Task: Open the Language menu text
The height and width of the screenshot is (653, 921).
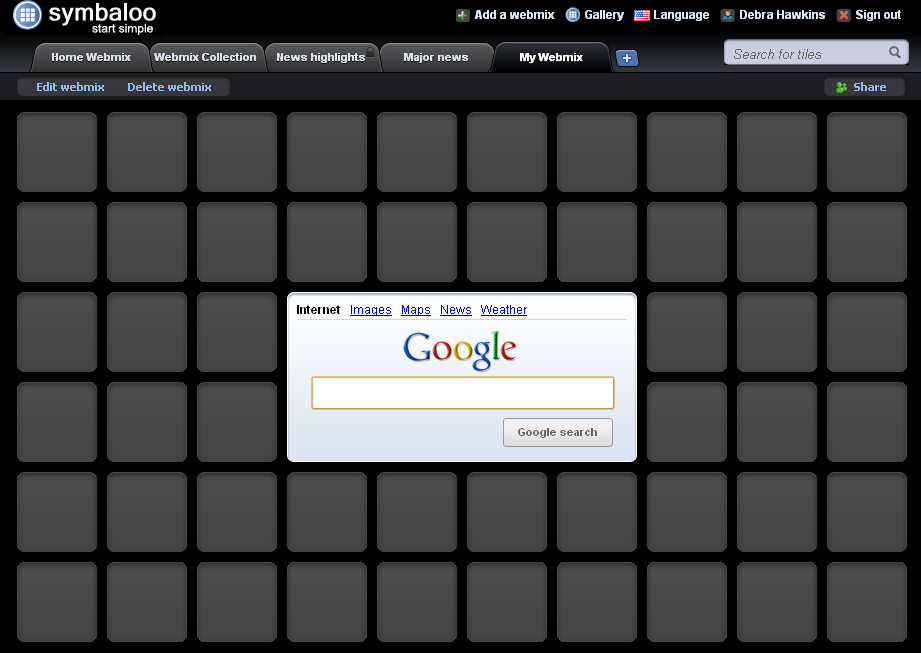Action: coord(681,15)
